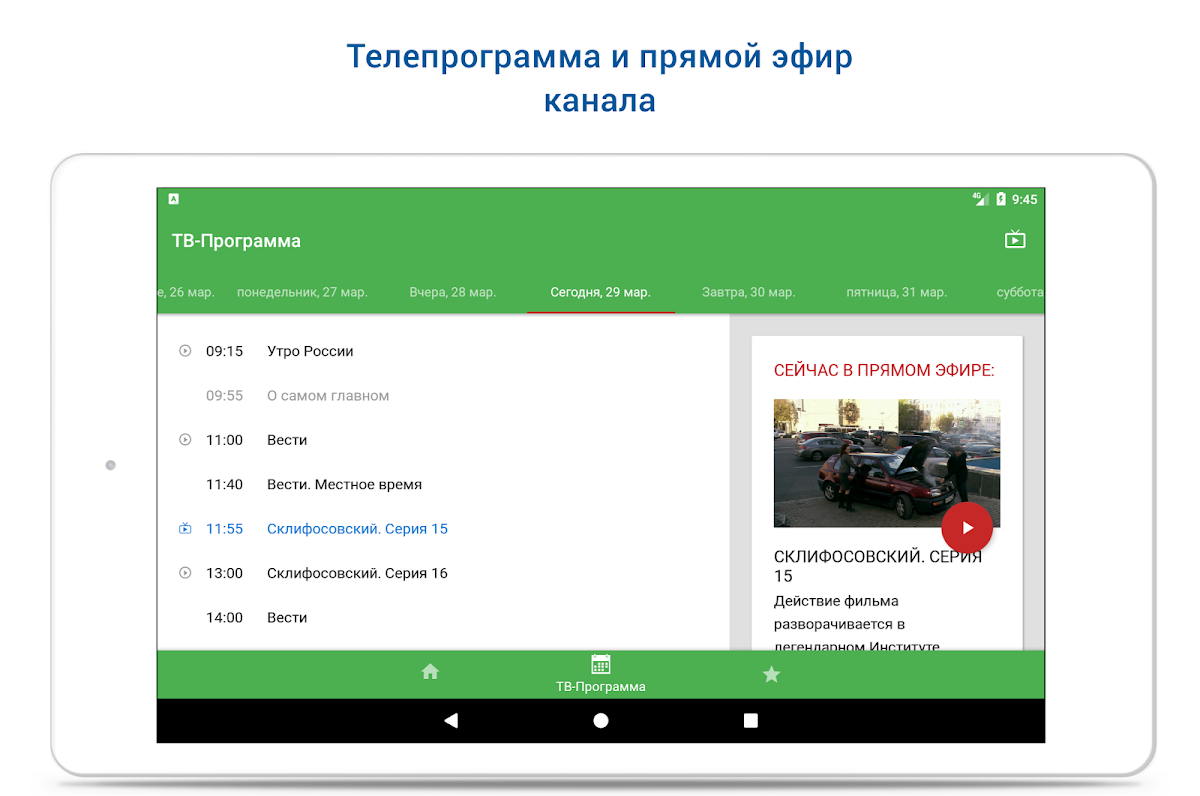The image size is (1200, 796).
Task: Tap play icon beside 09:15 Утро России
Action: [185, 351]
